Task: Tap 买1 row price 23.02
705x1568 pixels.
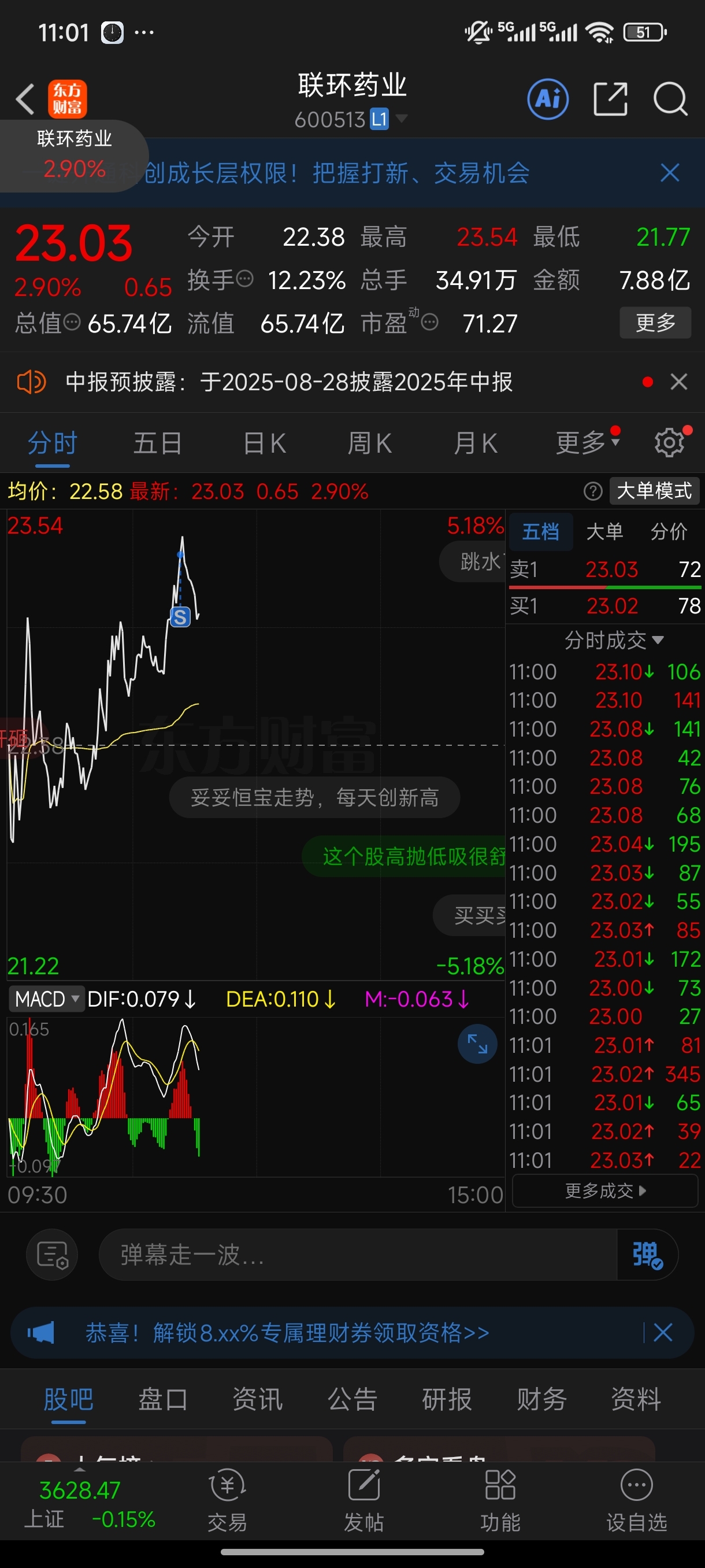Action: click(x=612, y=607)
